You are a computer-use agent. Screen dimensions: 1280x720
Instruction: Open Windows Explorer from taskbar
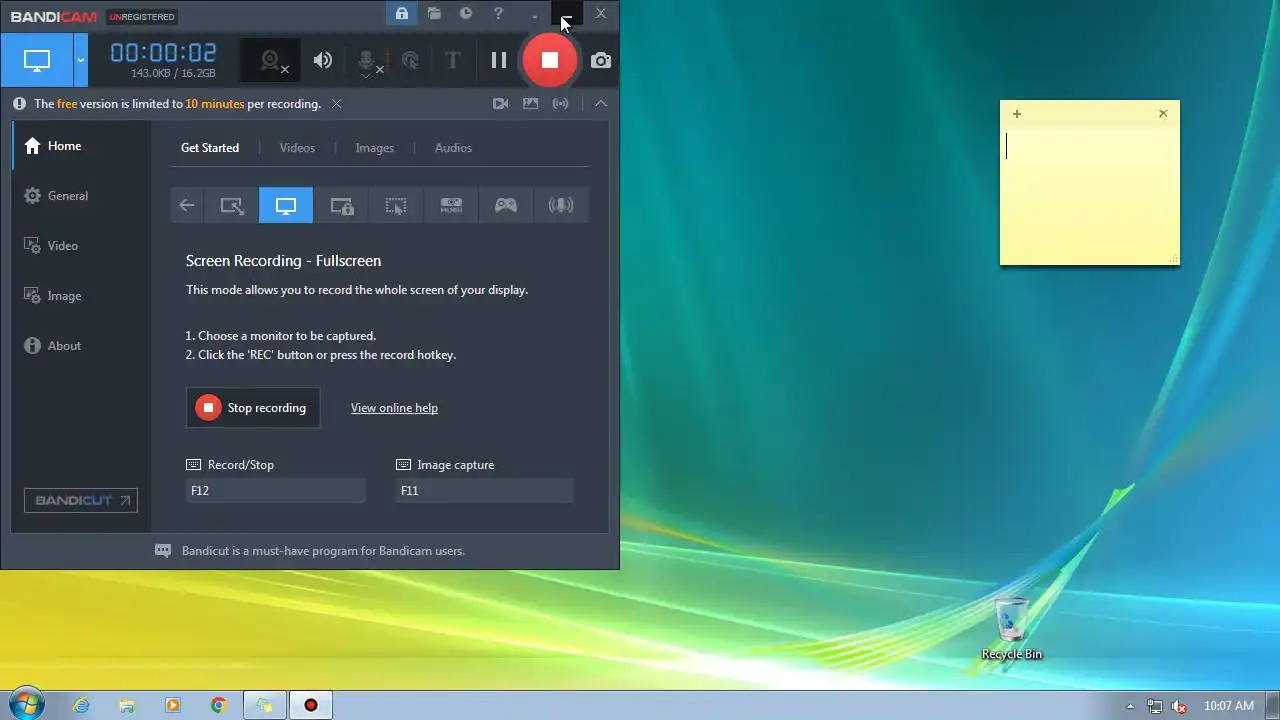tap(127, 705)
